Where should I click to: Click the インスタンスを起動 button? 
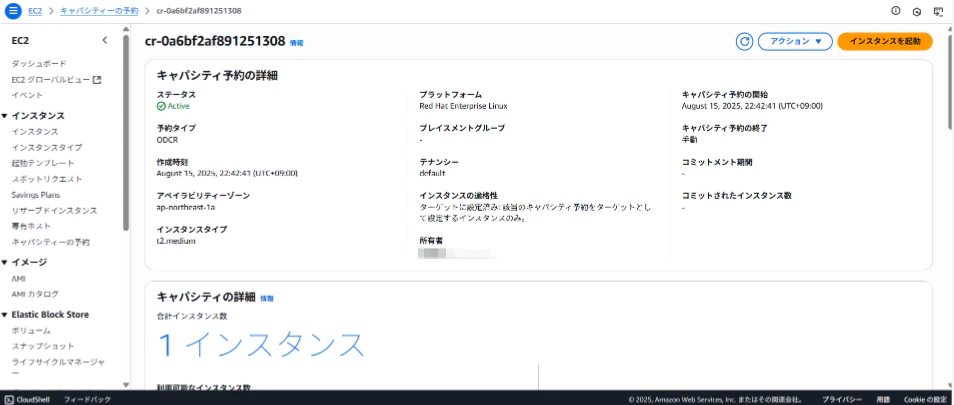(x=885, y=41)
